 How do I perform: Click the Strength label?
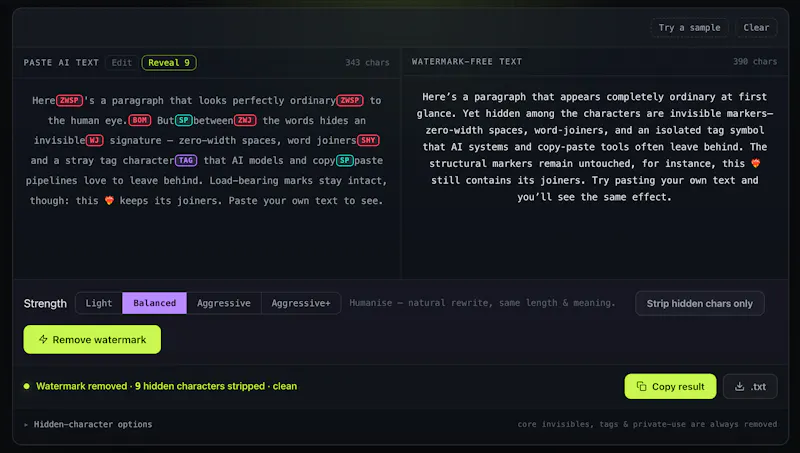pyautogui.click(x=45, y=304)
